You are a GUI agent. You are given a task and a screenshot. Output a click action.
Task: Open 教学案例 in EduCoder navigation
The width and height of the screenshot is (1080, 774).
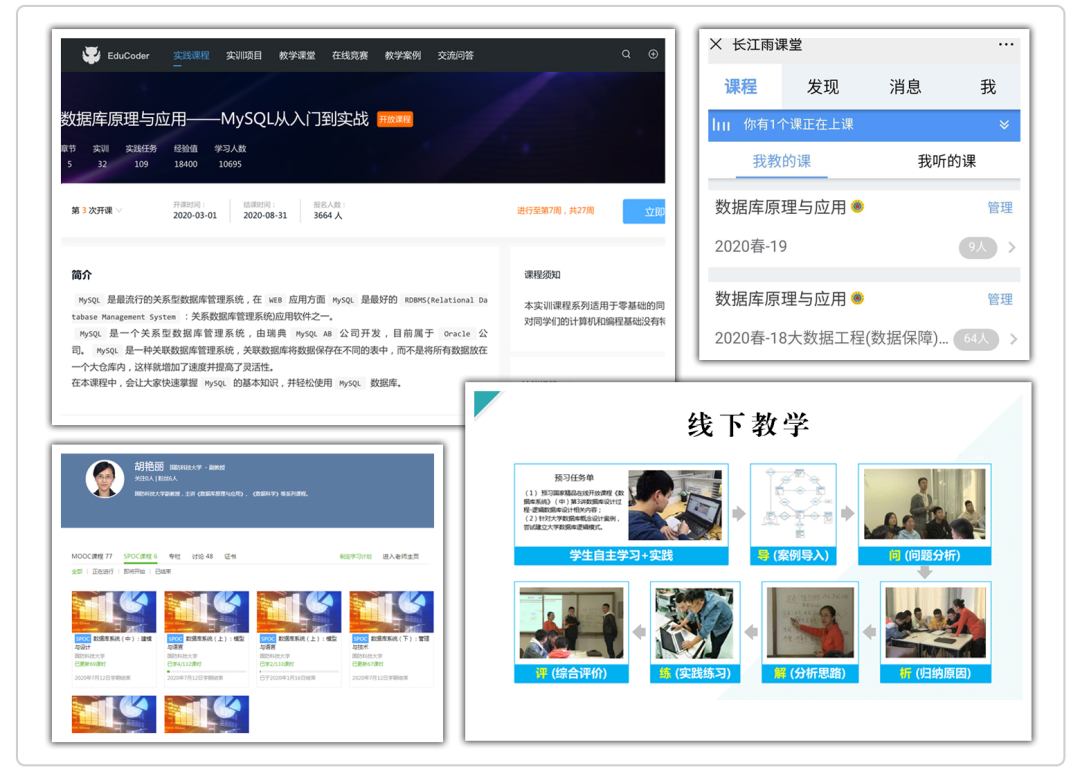(x=403, y=55)
